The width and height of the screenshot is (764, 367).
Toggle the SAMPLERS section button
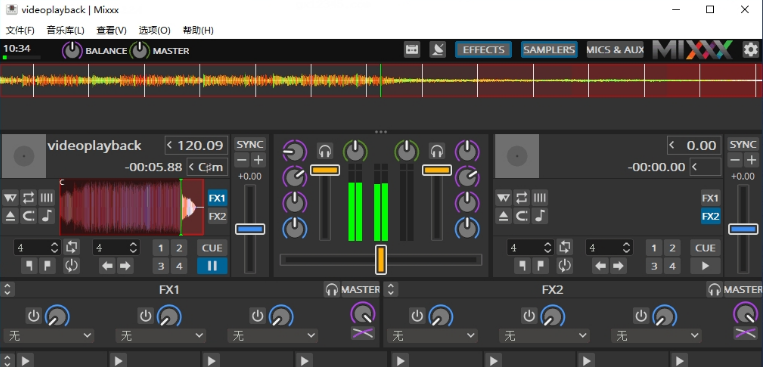click(549, 50)
